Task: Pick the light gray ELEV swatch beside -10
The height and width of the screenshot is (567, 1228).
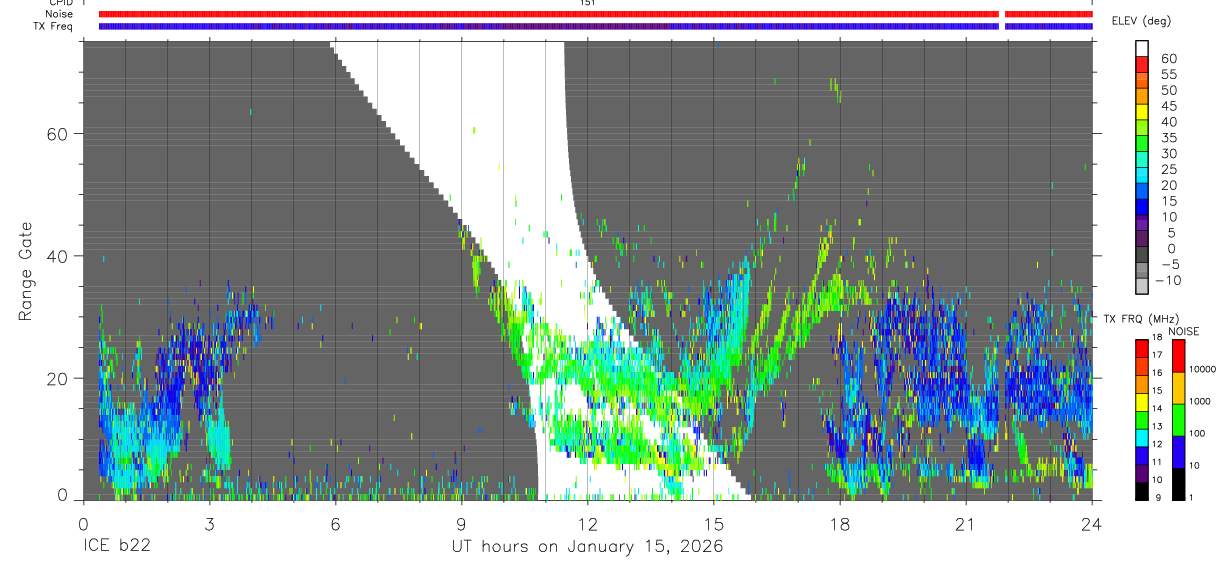Action: tap(1142, 287)
